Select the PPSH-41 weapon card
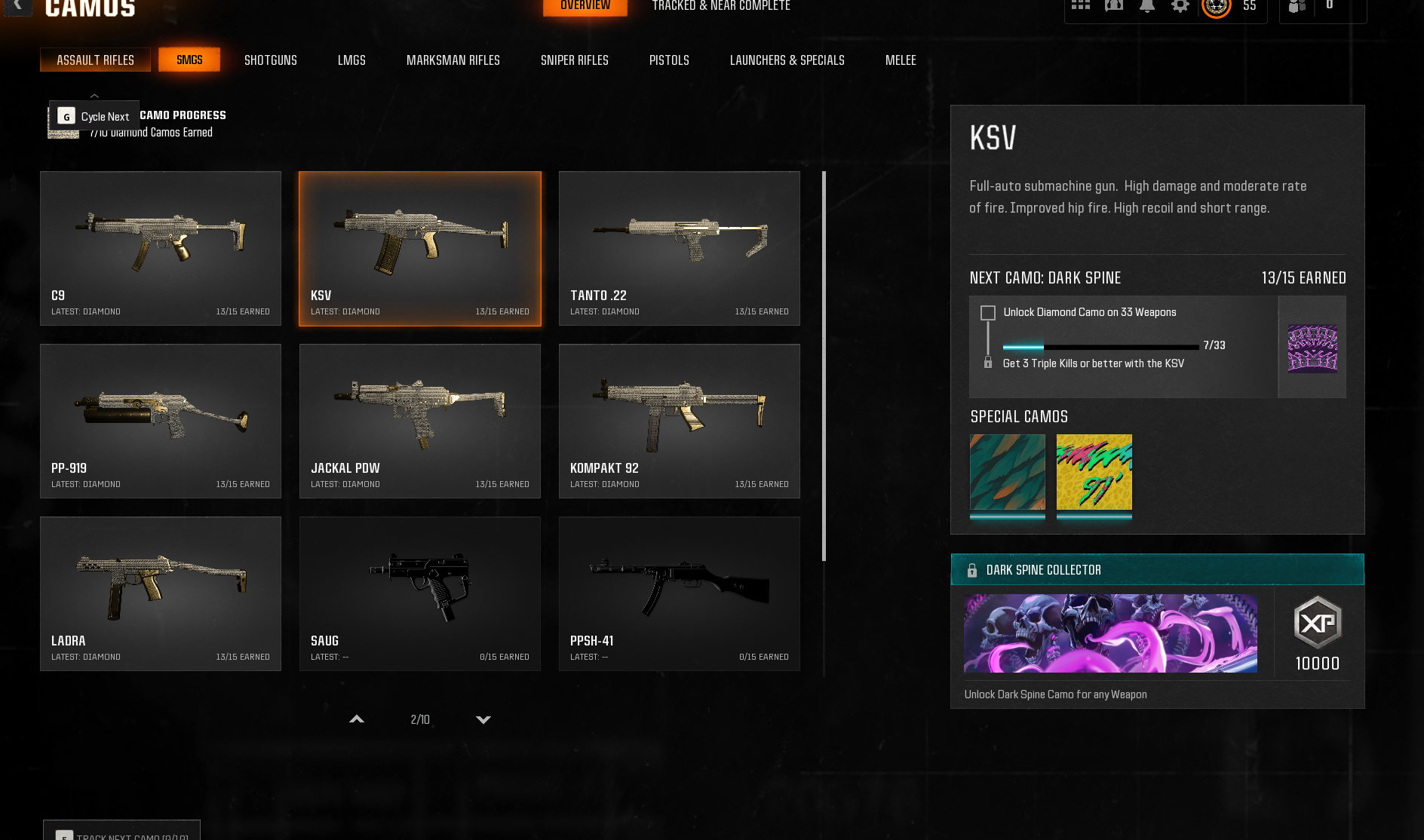This screenshot has width=1424, height=840. point(679,593)
